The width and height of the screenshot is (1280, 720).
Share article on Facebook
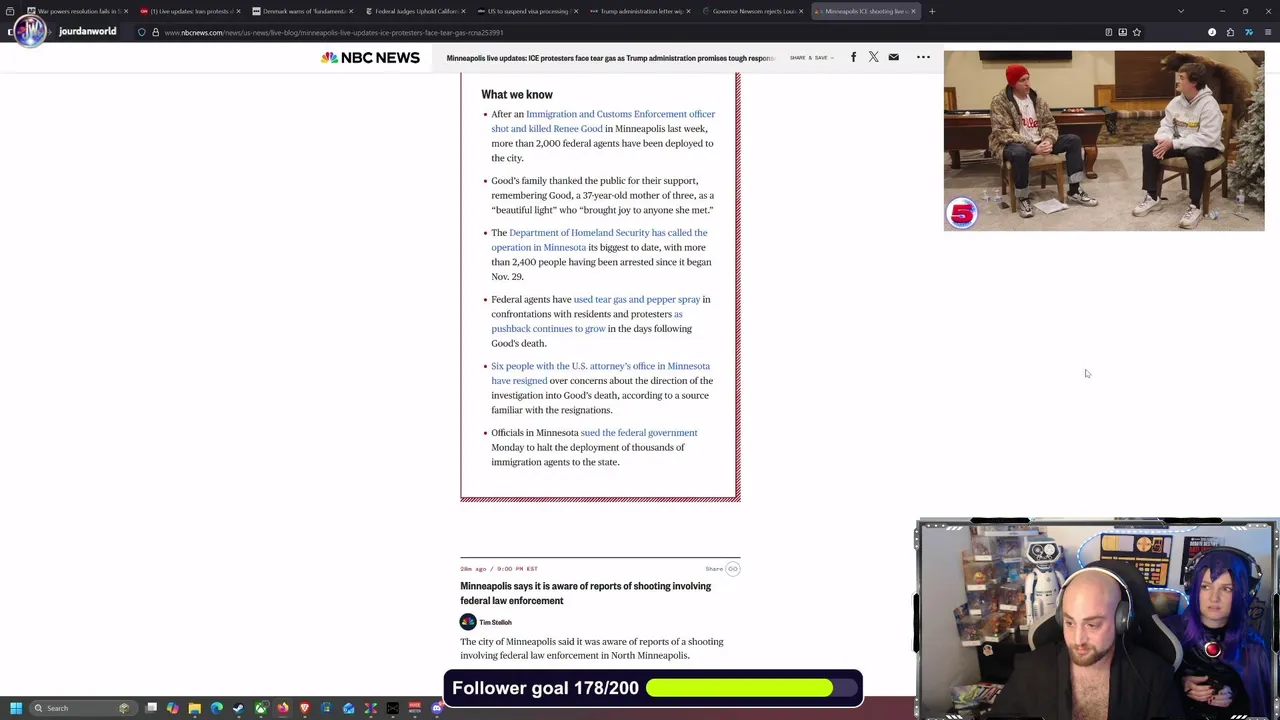click(853, 57)
